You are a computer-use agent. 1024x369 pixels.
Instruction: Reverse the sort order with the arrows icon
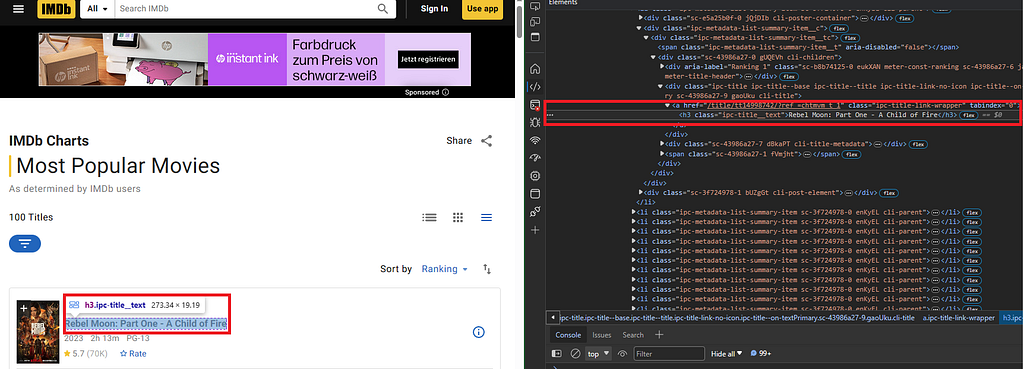(x=487, y=269)
